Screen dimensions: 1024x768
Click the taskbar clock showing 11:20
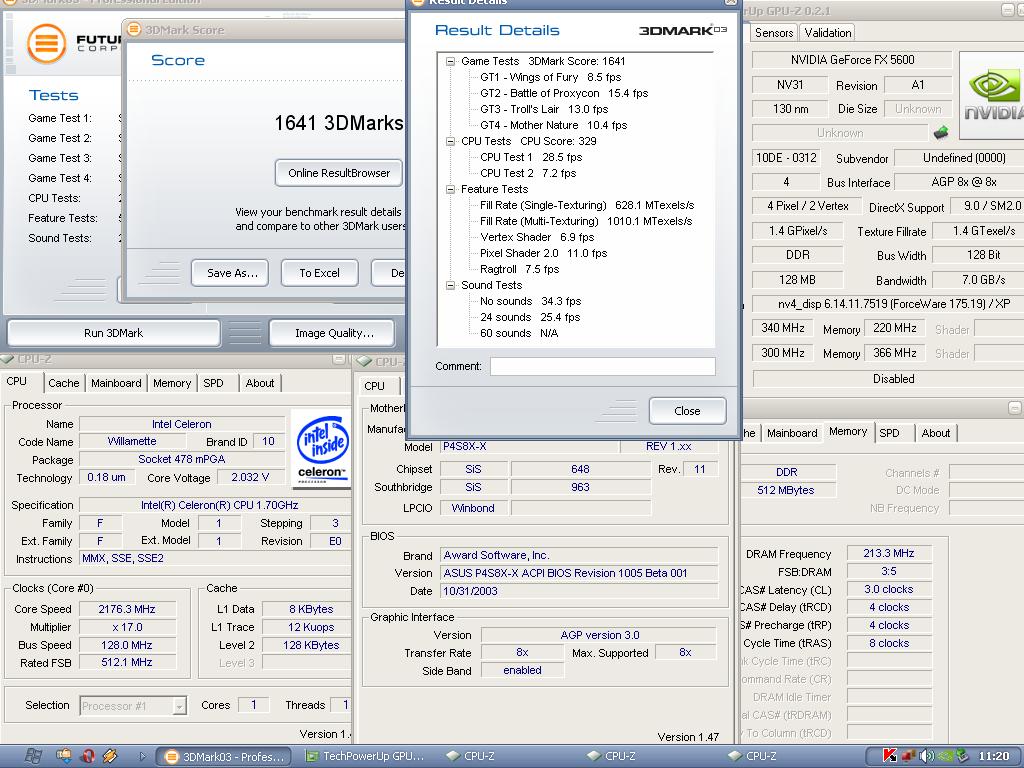point(994,756)
